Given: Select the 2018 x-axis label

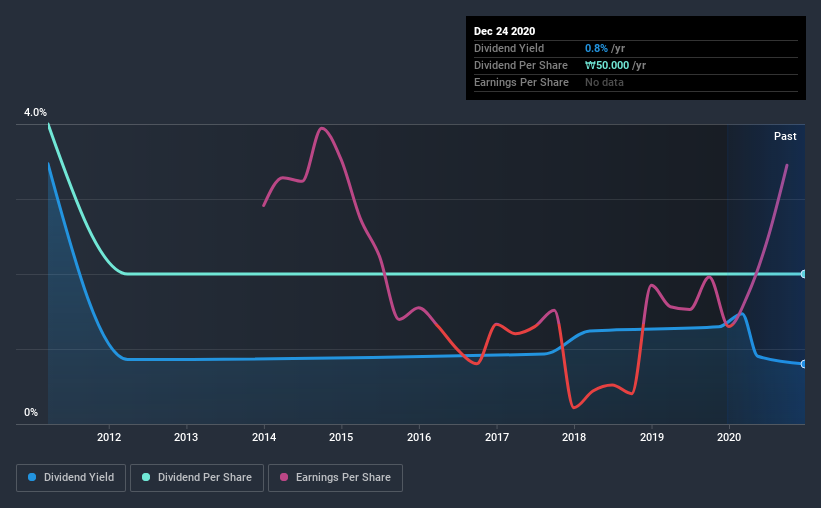Looking at the screenshot, I should [x=574, y=437].
